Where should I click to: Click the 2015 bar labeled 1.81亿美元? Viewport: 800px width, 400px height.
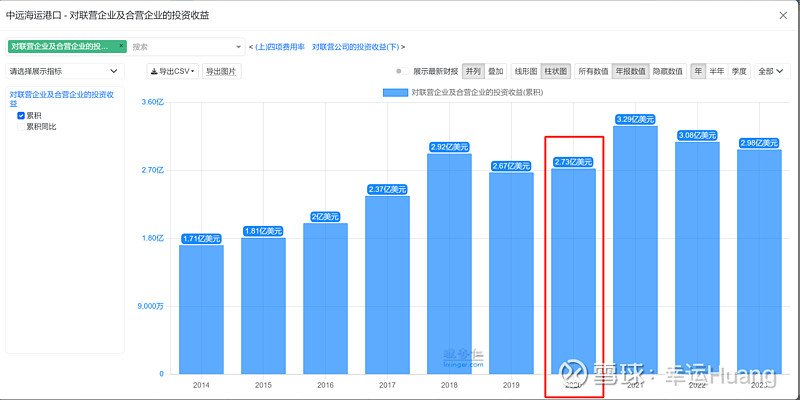[x=263, y=306]
